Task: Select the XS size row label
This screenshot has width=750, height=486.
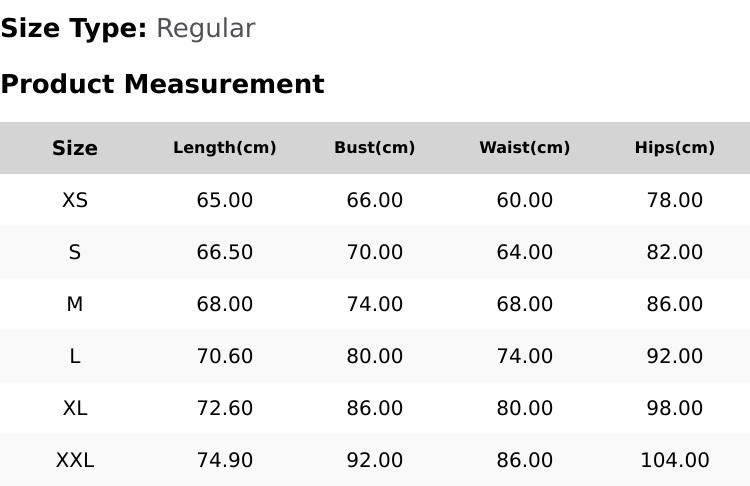Action: [x=75, y=200]
